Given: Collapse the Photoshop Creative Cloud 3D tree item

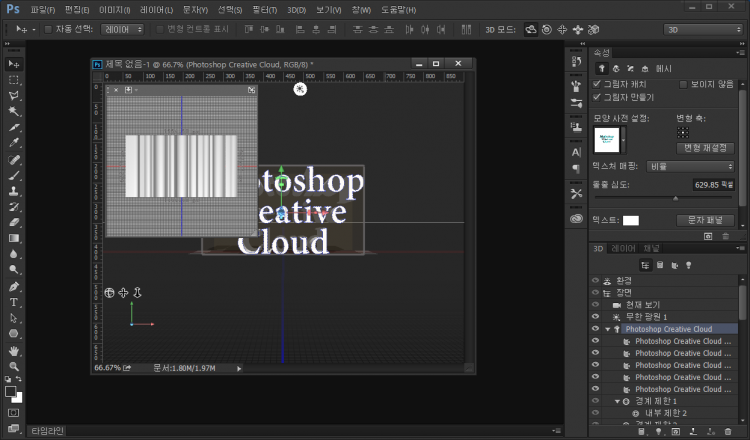Looking at the screenshot, I should [x=608, y=329].
